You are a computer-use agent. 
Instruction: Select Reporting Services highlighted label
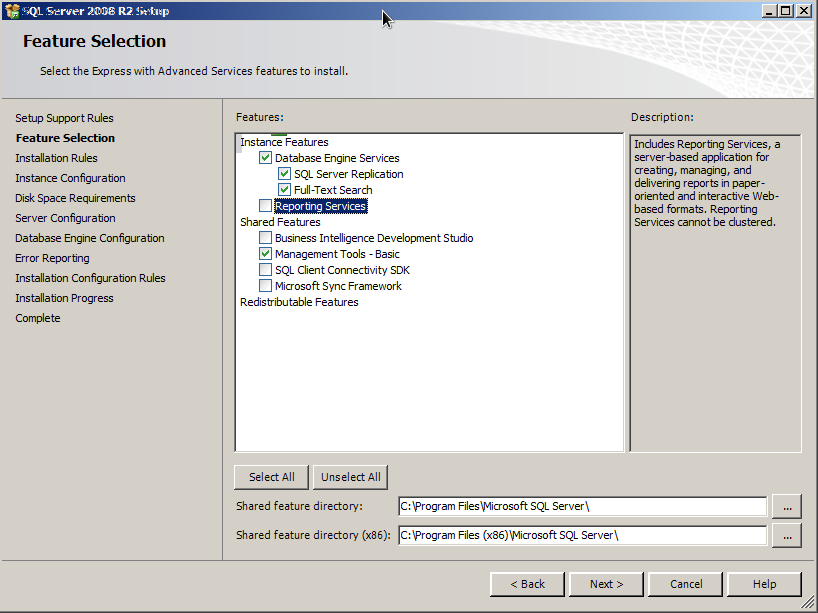(320, 206)
